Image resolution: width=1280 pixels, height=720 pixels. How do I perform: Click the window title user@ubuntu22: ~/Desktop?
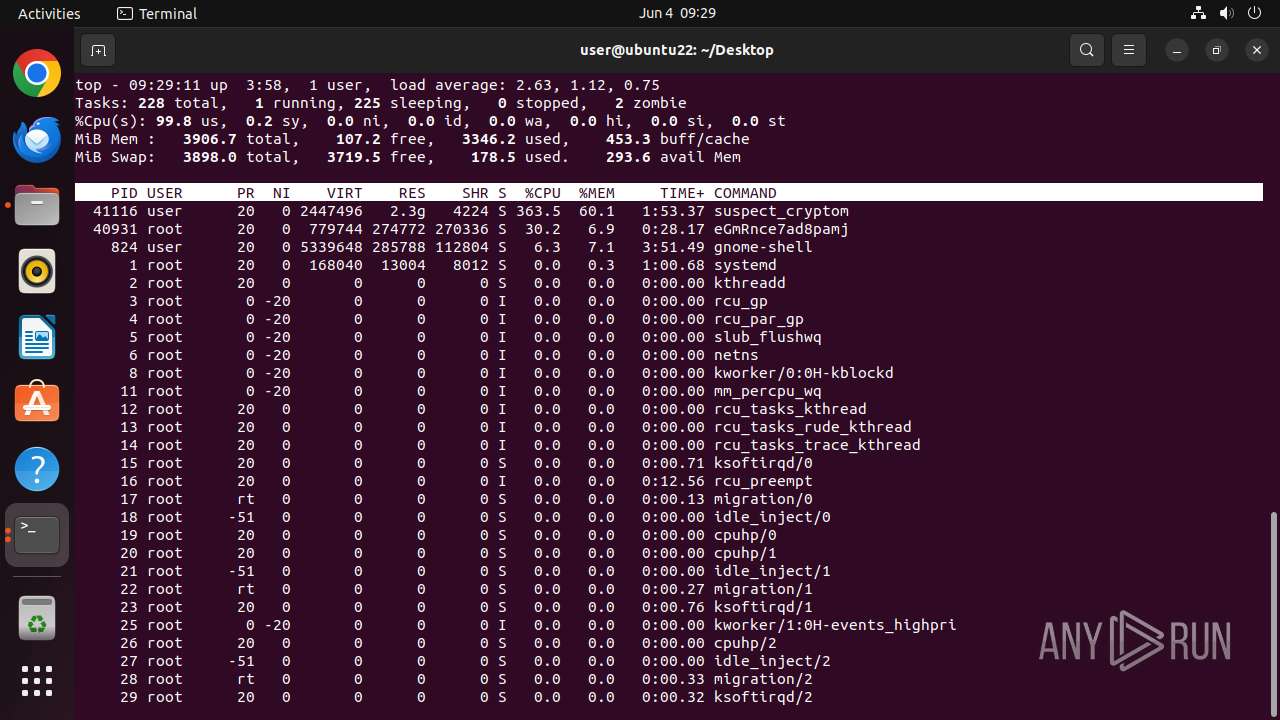(677, 50)
